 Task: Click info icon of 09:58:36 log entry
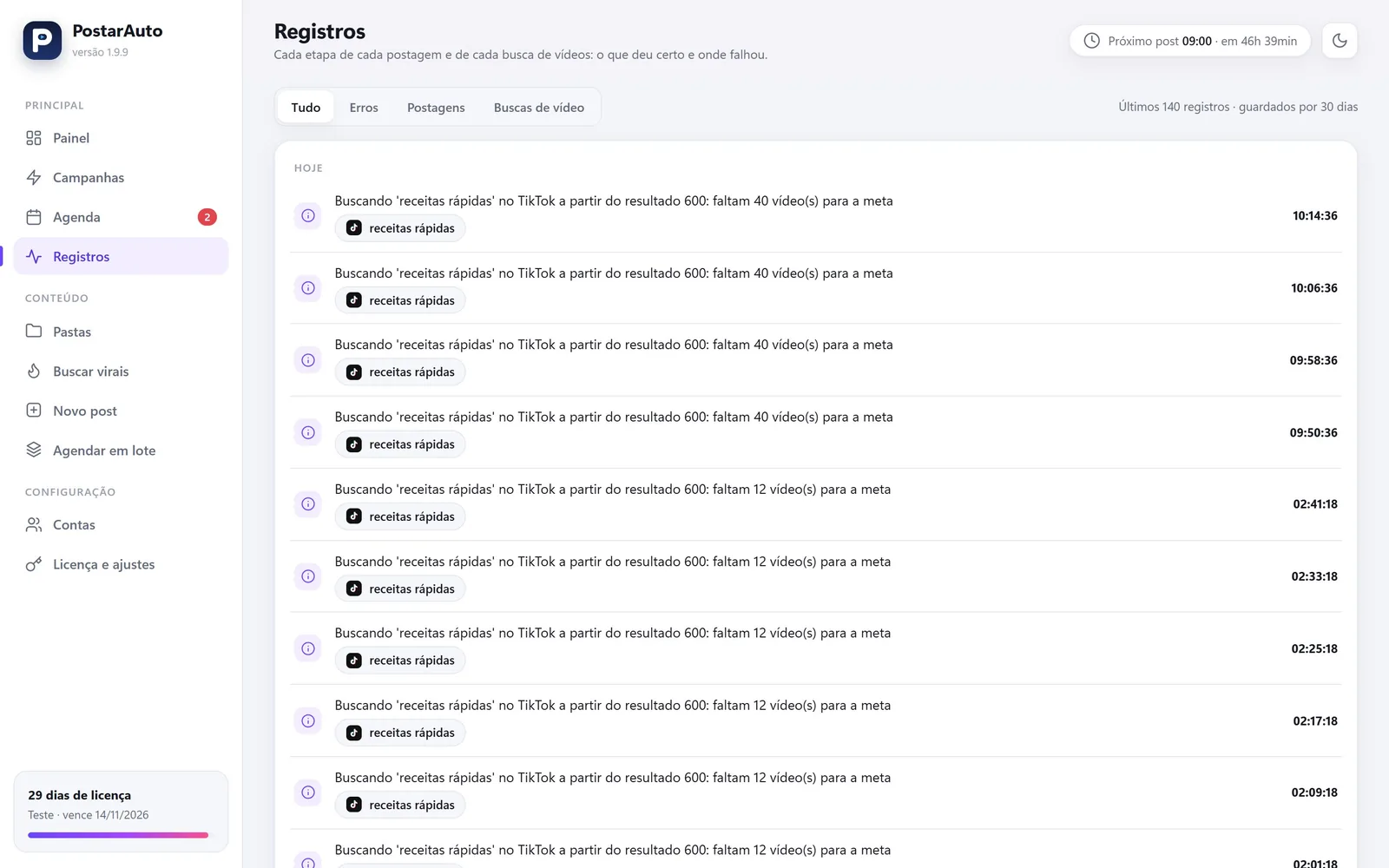click(x=308, y=360)
